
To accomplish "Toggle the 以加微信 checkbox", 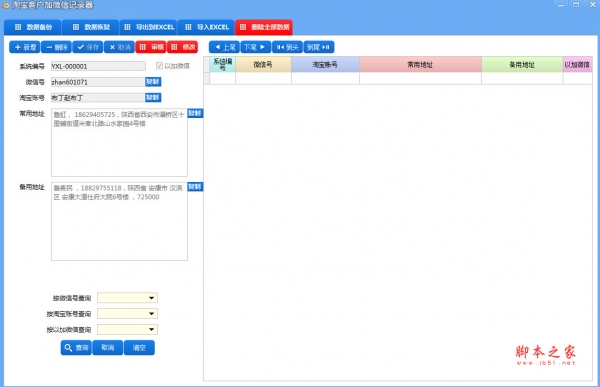I will click(x=159, y=66).
